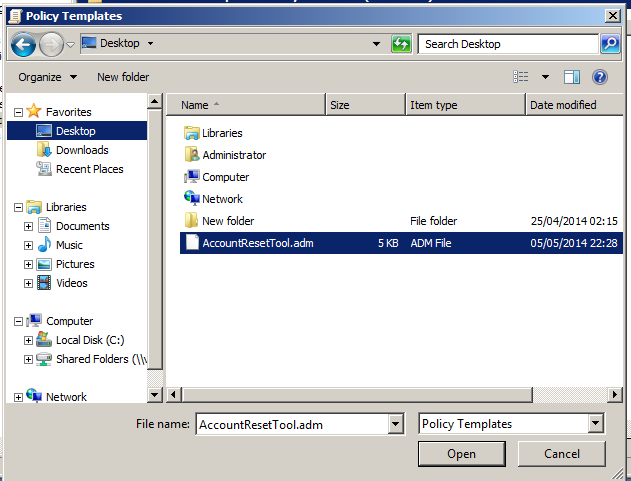Click the Cancel button
Viewport: 631px width, 481px height.
[561, 454]
